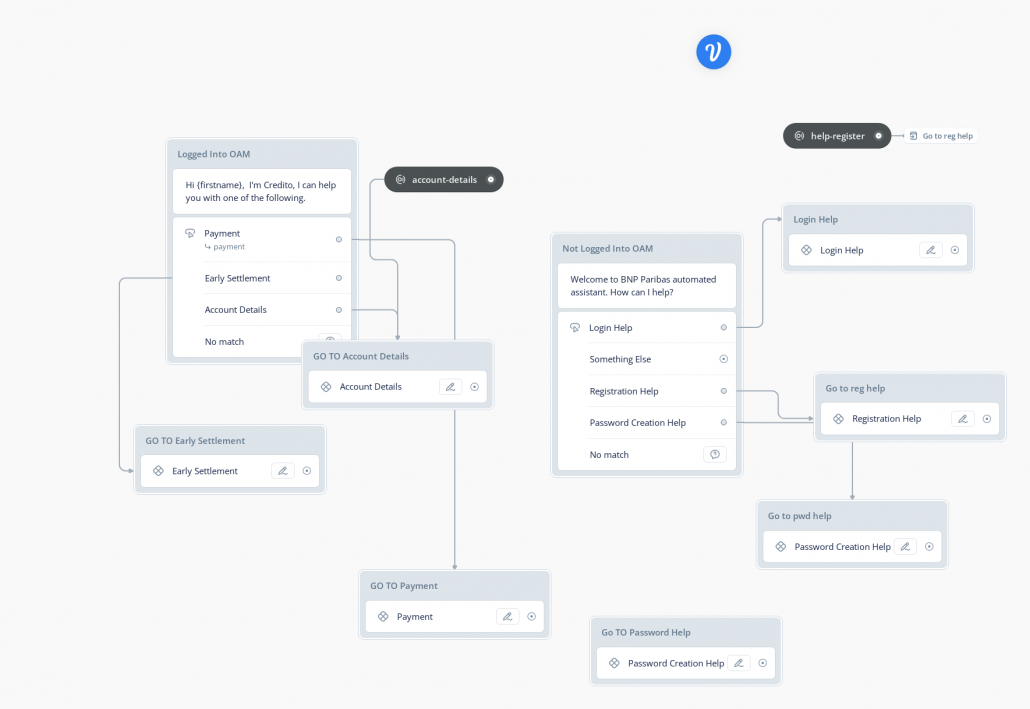Click the blue Voiceflow start logo
The image size is (1030, 709).
(713, 52)
